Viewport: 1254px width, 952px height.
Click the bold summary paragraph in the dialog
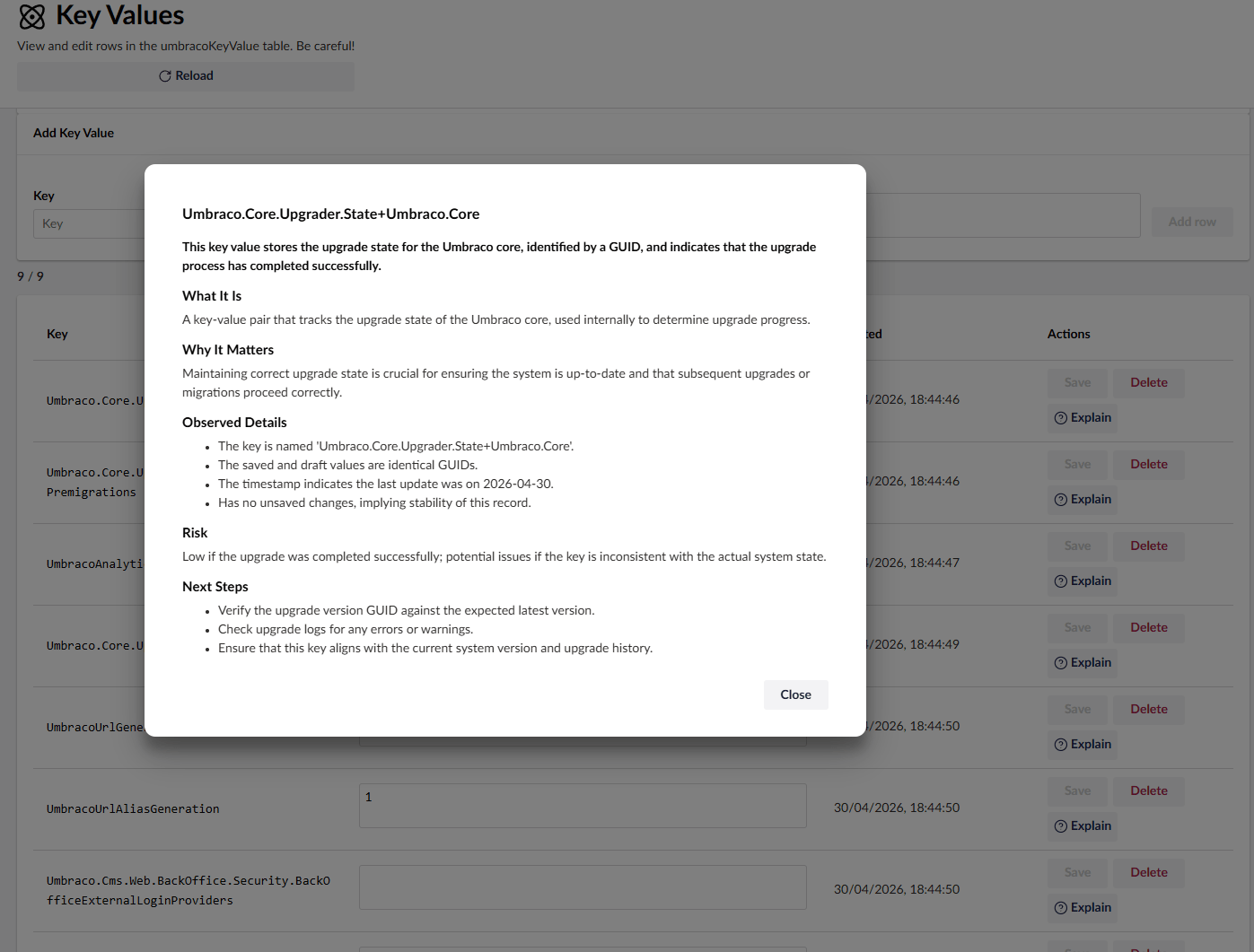(x=499, y=257)
